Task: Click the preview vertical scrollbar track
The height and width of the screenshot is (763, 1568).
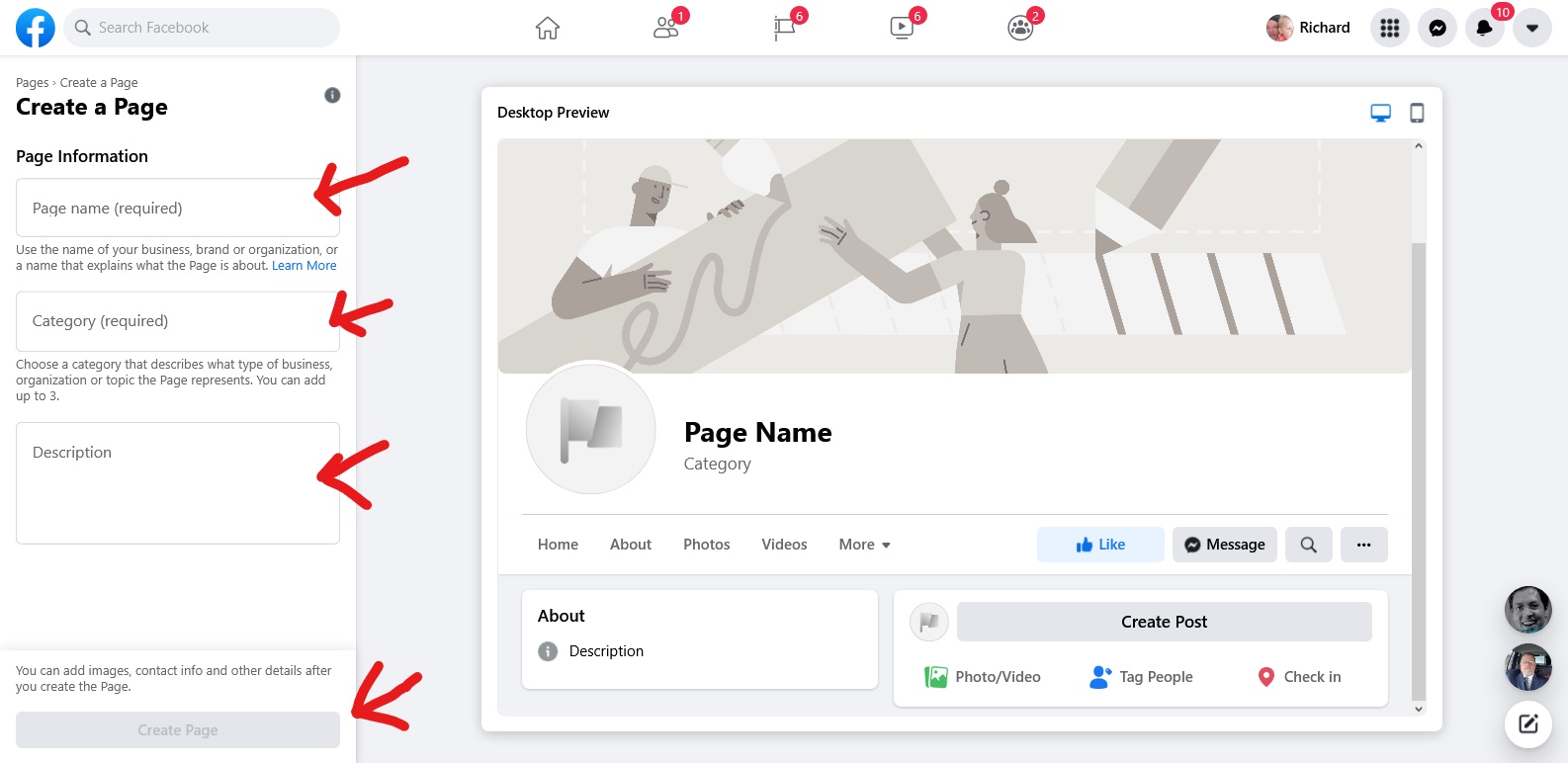Action: (1419, 427)
